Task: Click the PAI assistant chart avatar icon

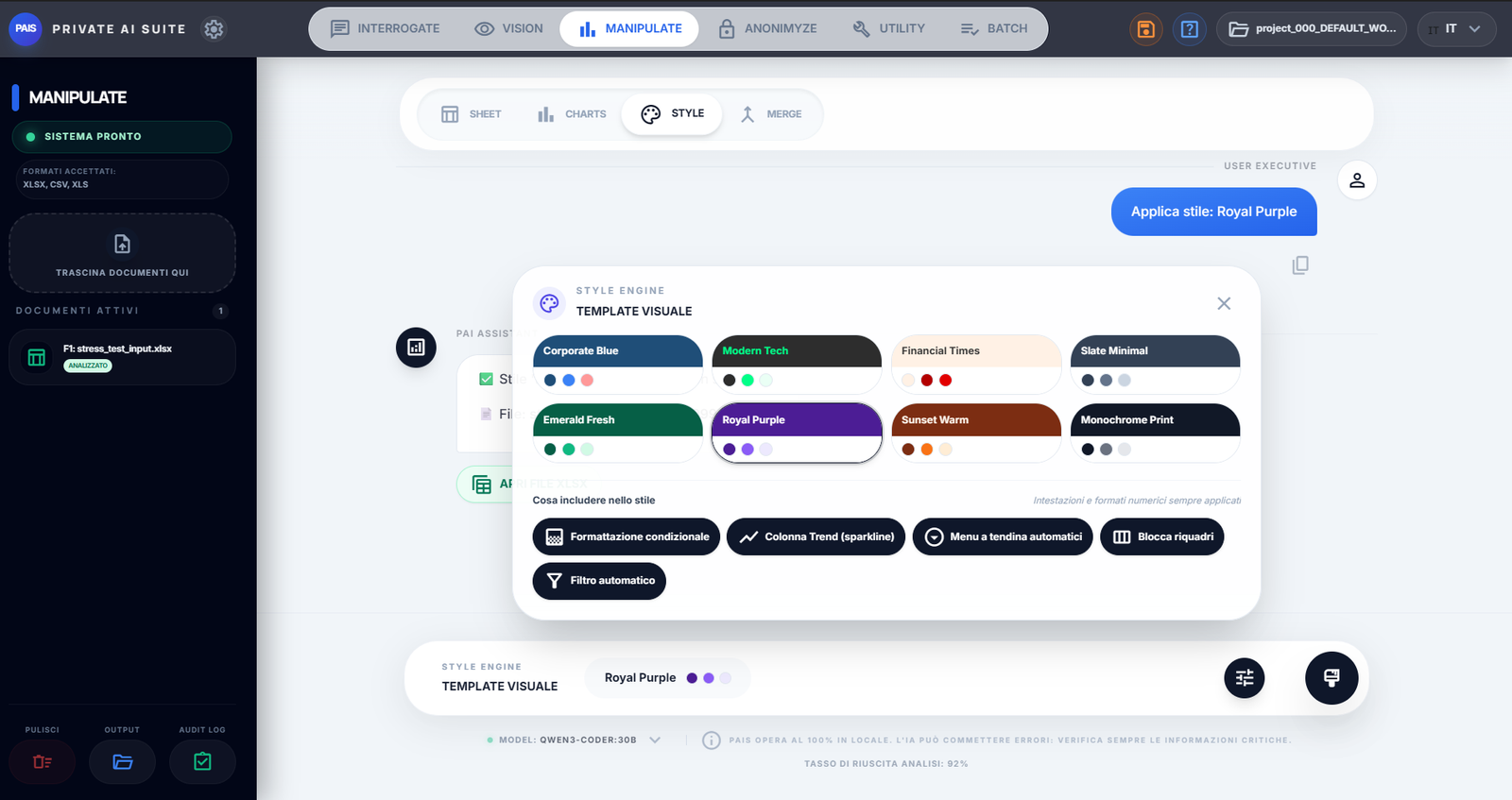Action: pos(416,348)
